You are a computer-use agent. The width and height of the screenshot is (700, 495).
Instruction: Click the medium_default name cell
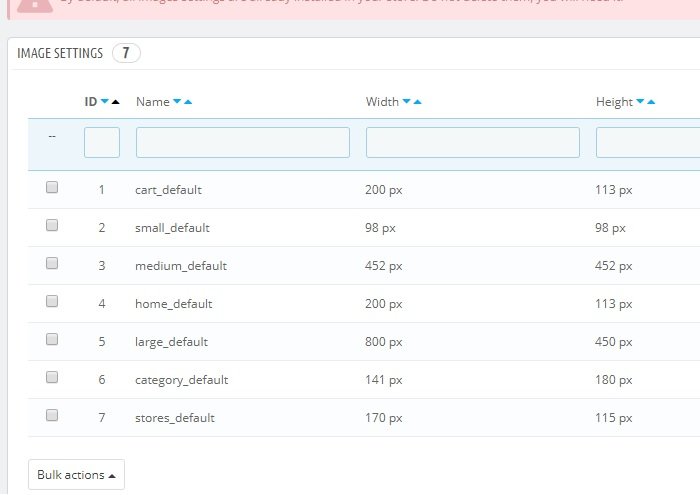click(181, 266)
